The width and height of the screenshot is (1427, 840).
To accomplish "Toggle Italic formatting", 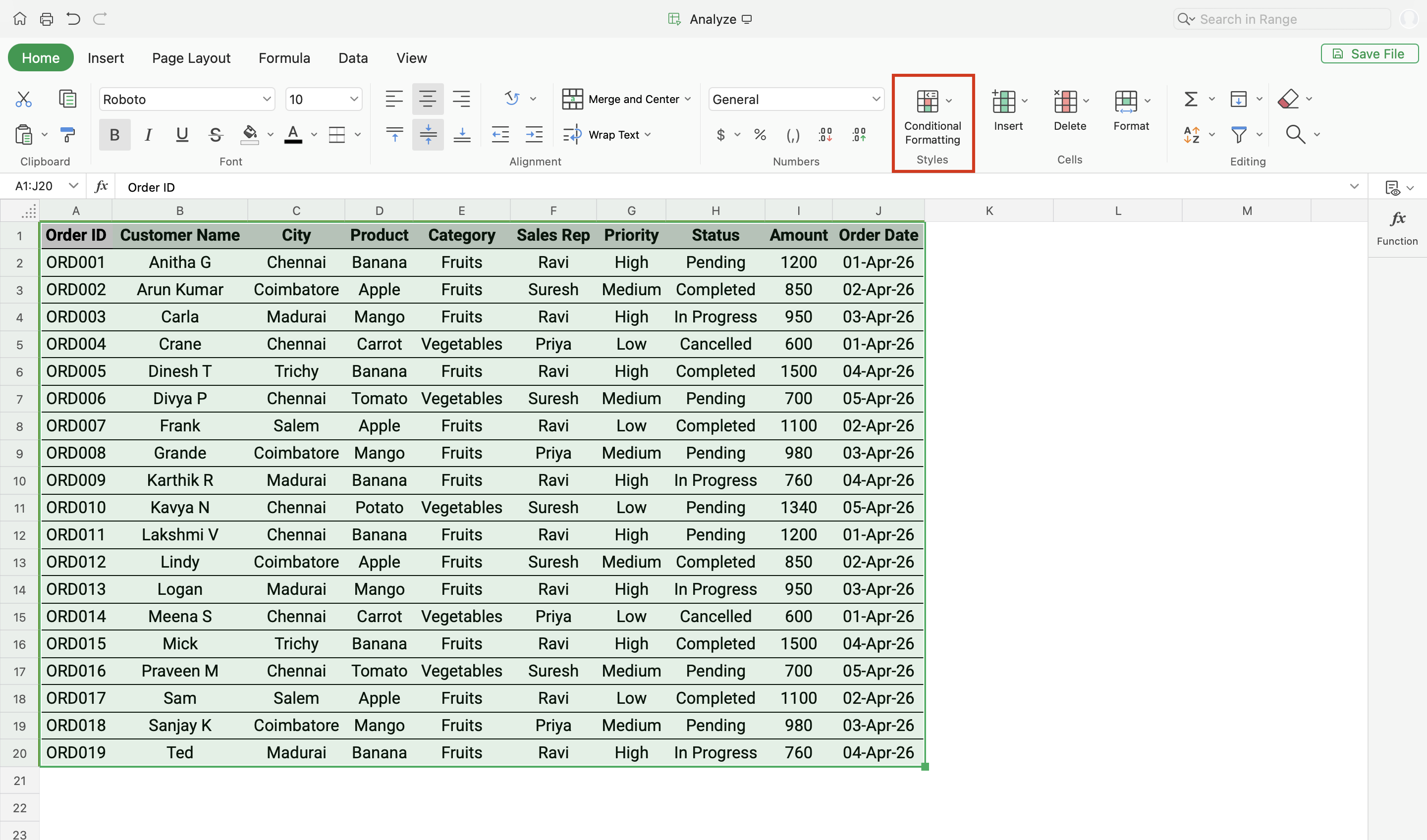I will [148, 135].
